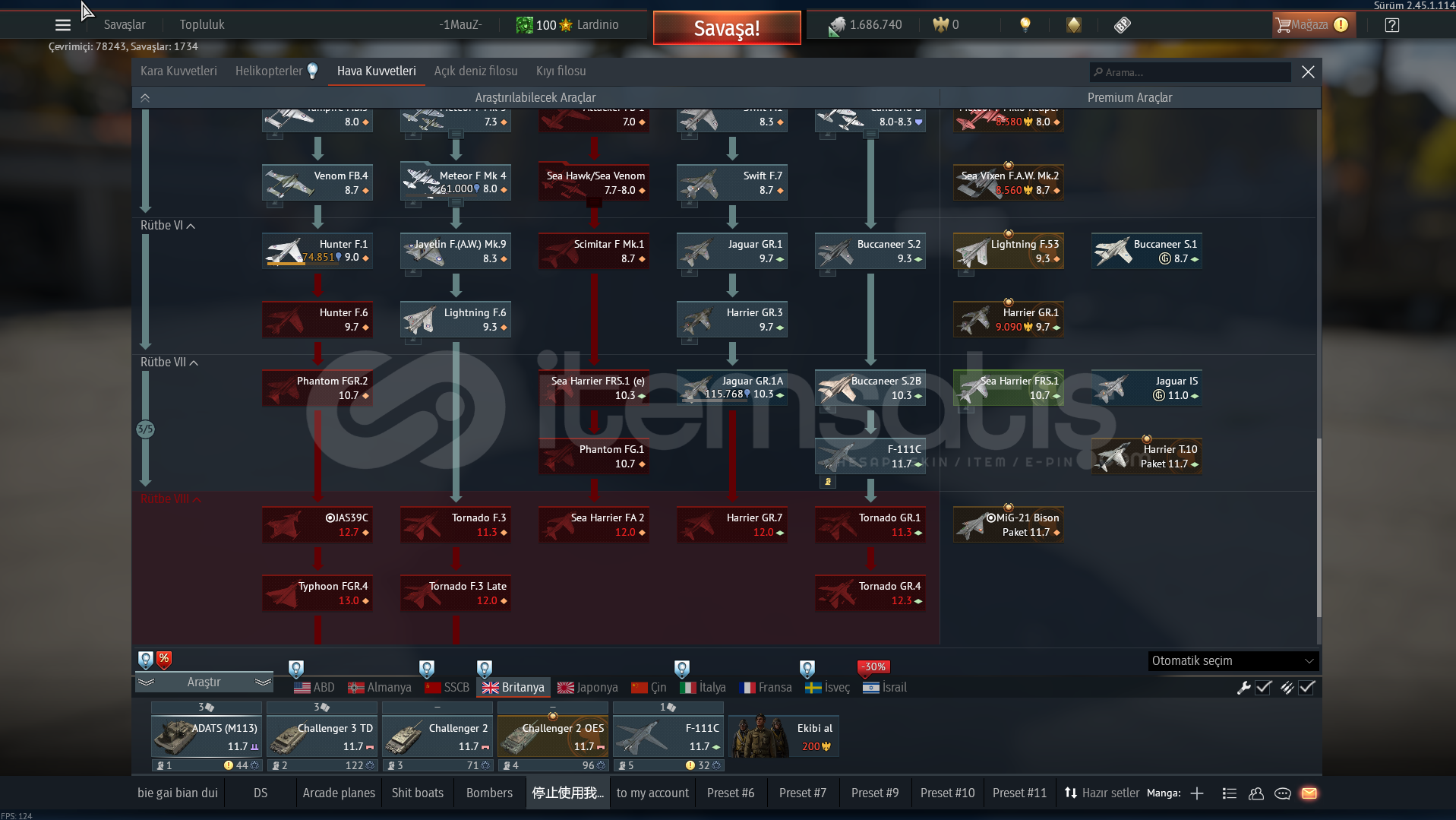
Task: Select the MiG-21 Bison premium card
Action: click(x=1009, y=525)
